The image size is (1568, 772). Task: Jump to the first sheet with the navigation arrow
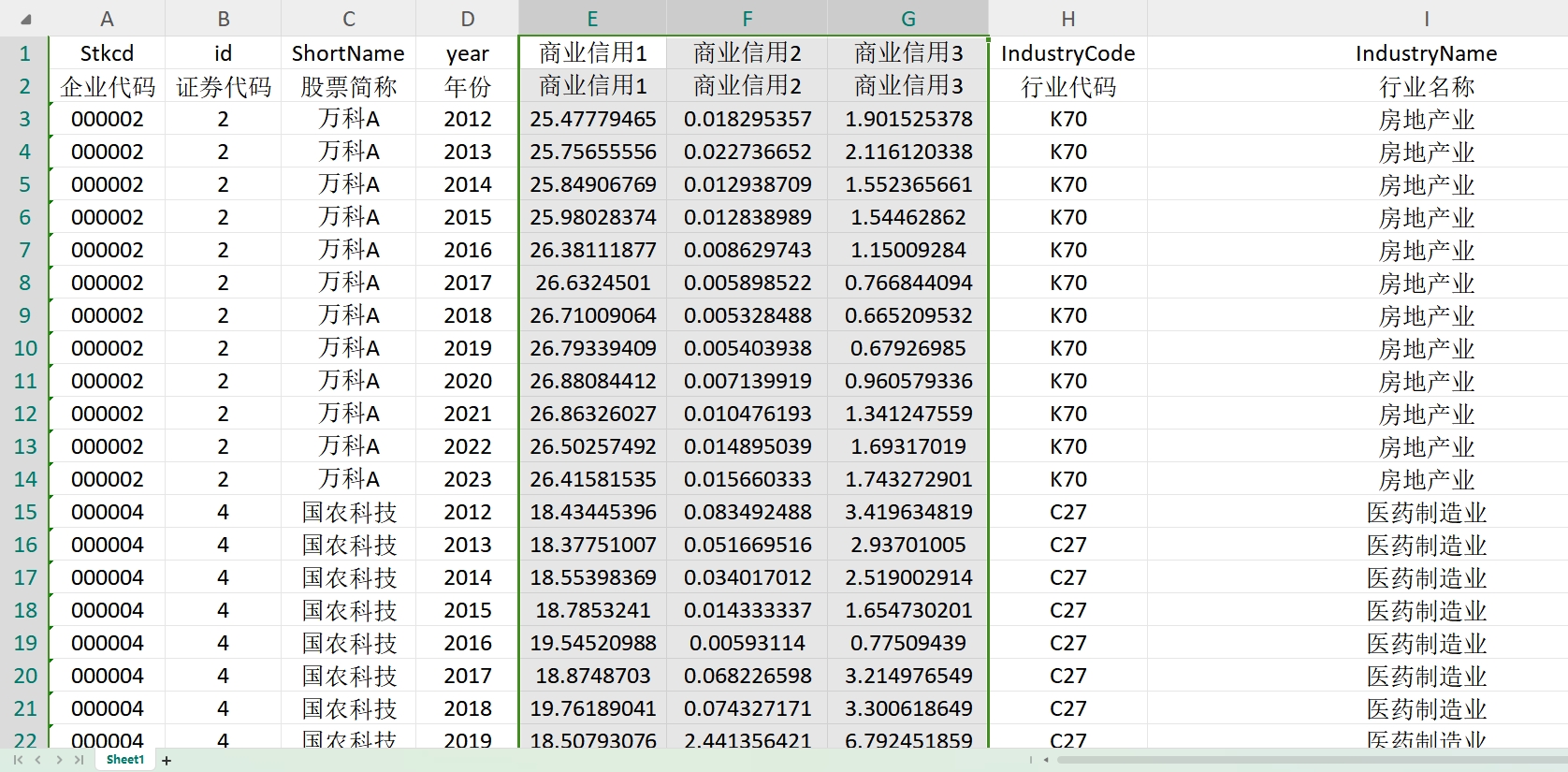[x=18, y=760]
